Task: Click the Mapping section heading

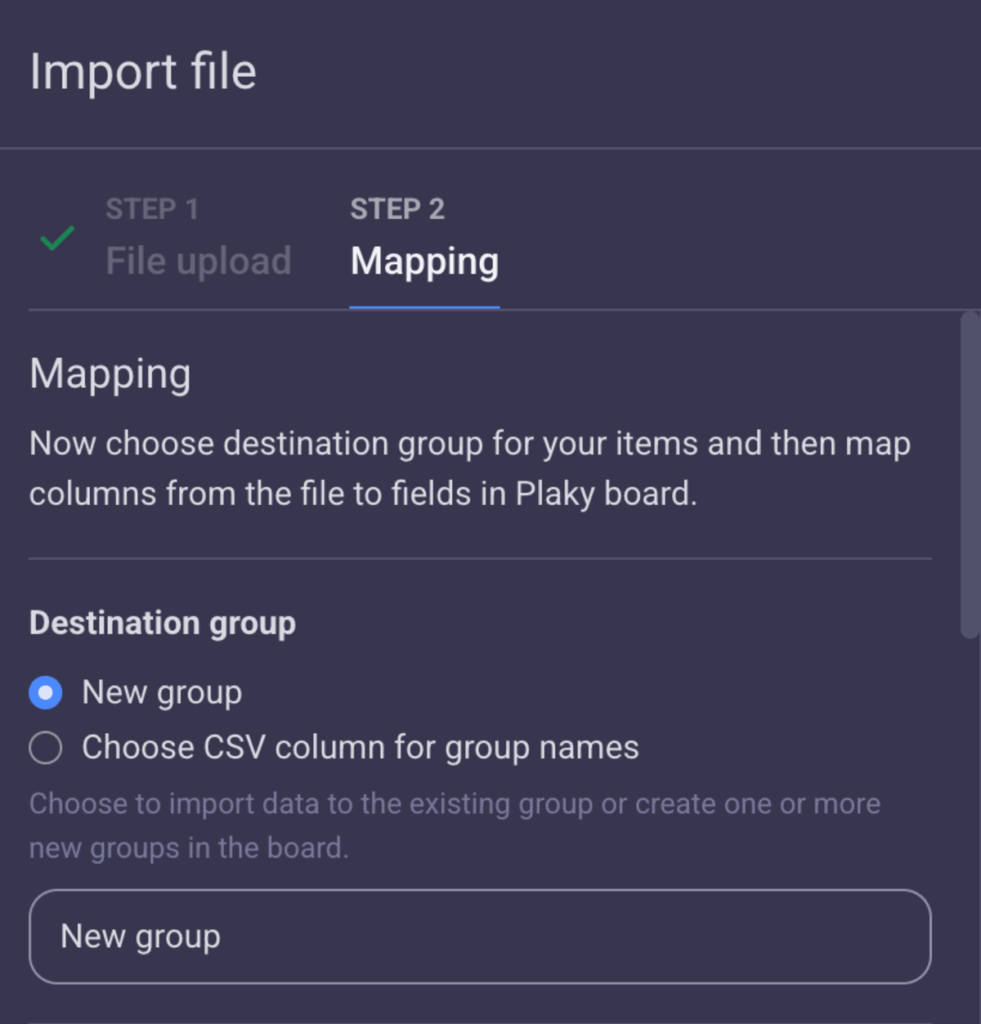Action: pos(110,374)
